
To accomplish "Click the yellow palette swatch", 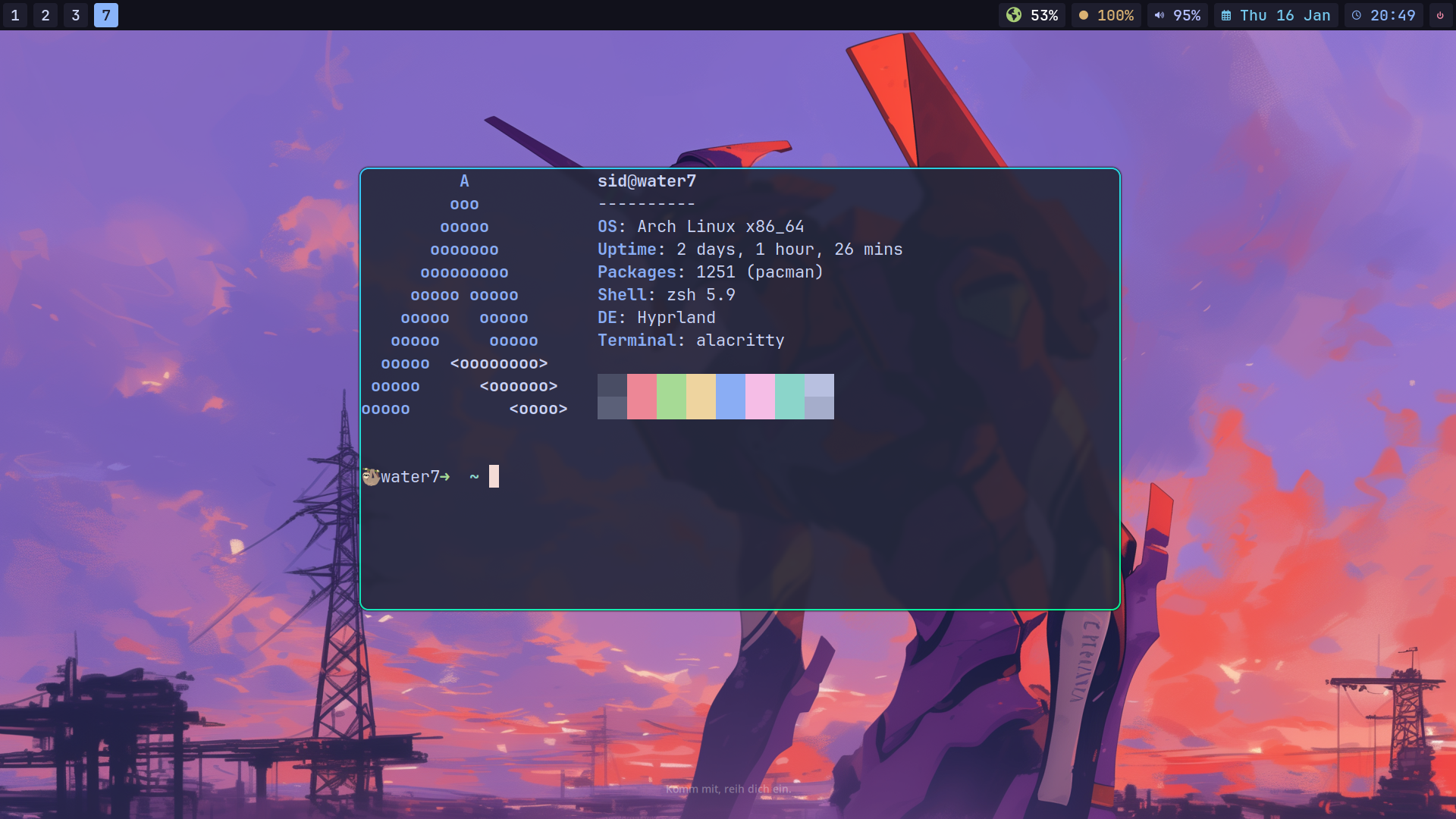I will click(701, 397).
